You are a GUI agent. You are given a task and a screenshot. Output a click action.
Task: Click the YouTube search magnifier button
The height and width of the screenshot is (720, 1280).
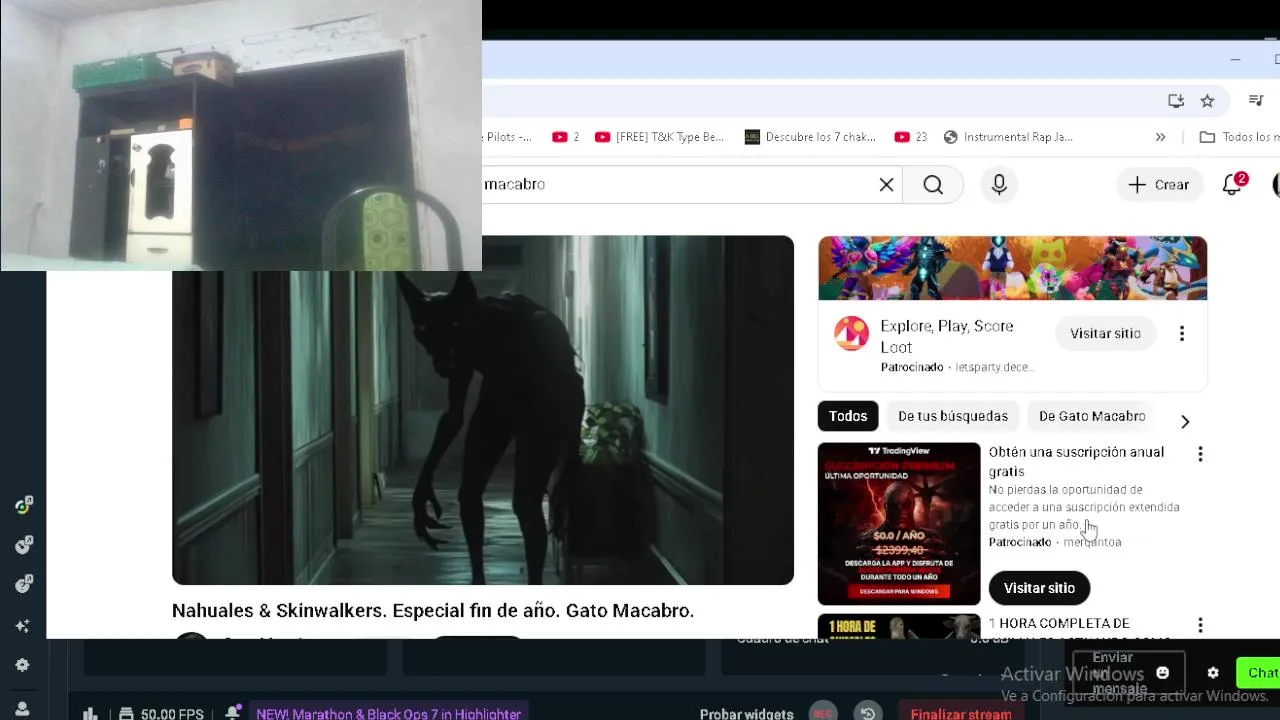933,185
